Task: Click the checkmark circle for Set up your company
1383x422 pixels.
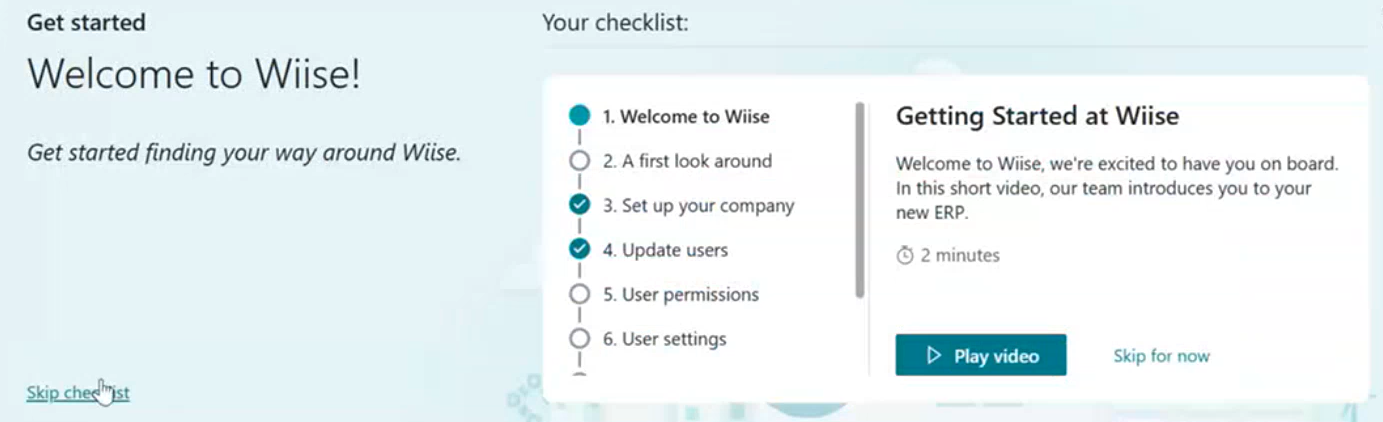Action: coord(579,205)
